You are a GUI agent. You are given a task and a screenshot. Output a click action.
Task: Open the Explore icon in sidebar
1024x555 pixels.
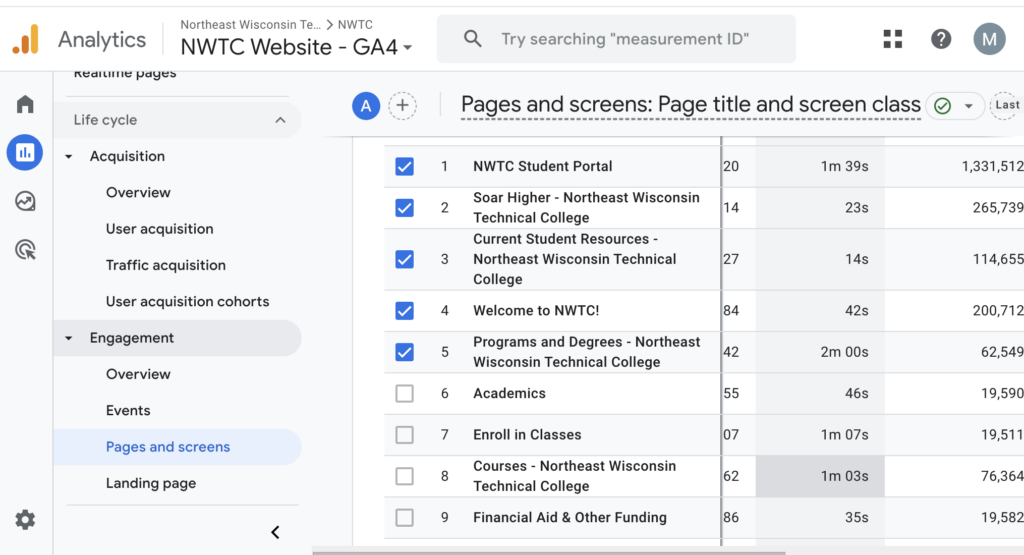(25, 201)
